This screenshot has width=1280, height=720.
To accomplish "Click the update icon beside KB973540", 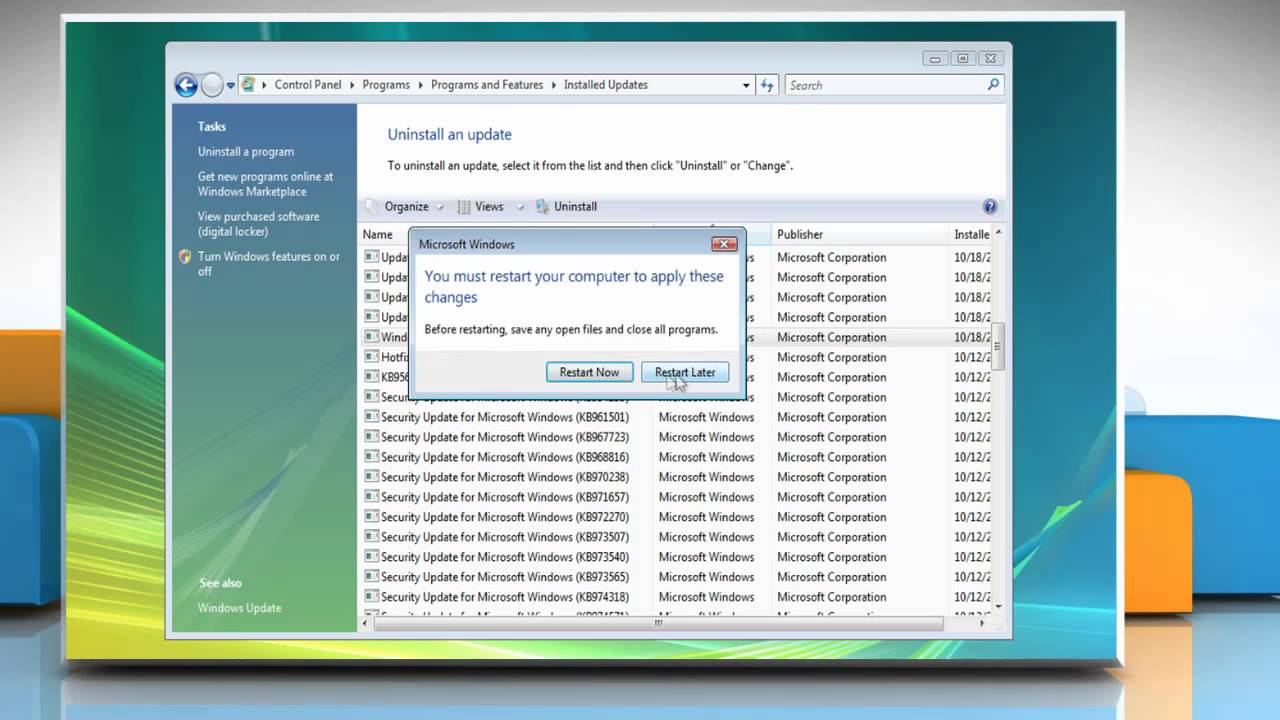I will click(371, 557).
